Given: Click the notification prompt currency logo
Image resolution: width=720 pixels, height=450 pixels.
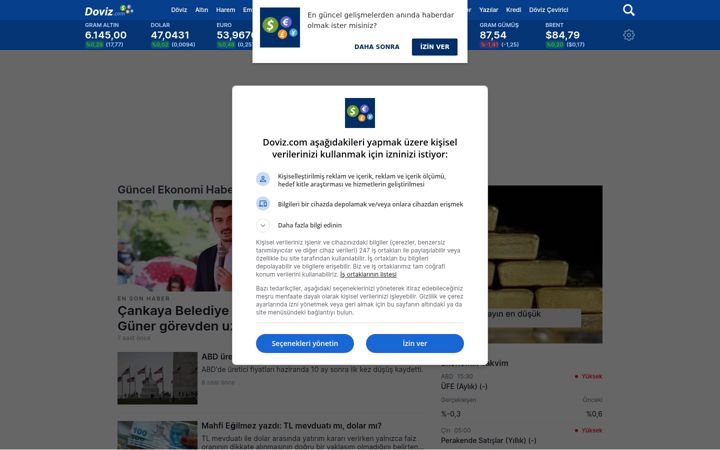Looking at the screenshot, I should [280, 28].
